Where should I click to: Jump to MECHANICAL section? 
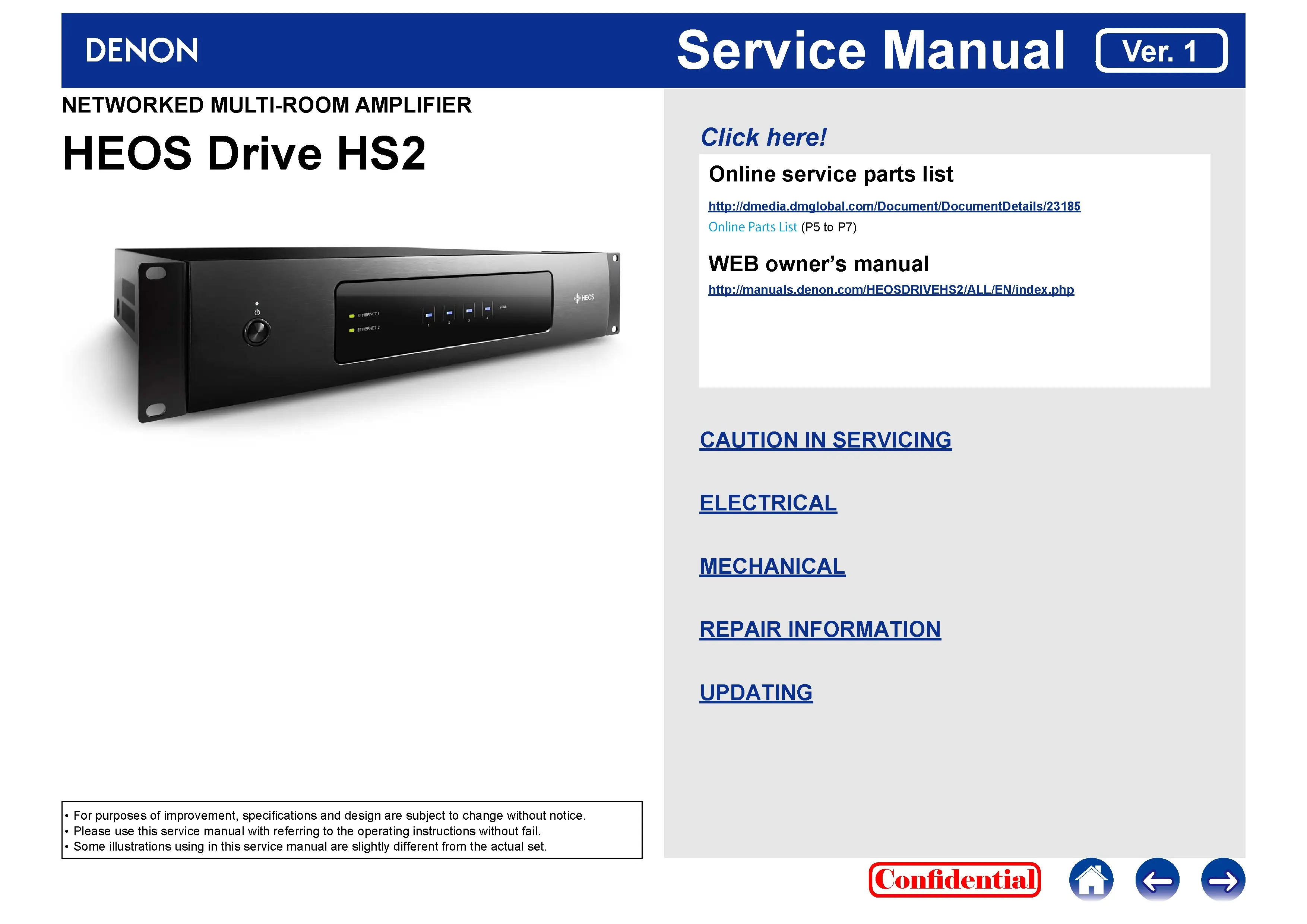tap(772, 566)
